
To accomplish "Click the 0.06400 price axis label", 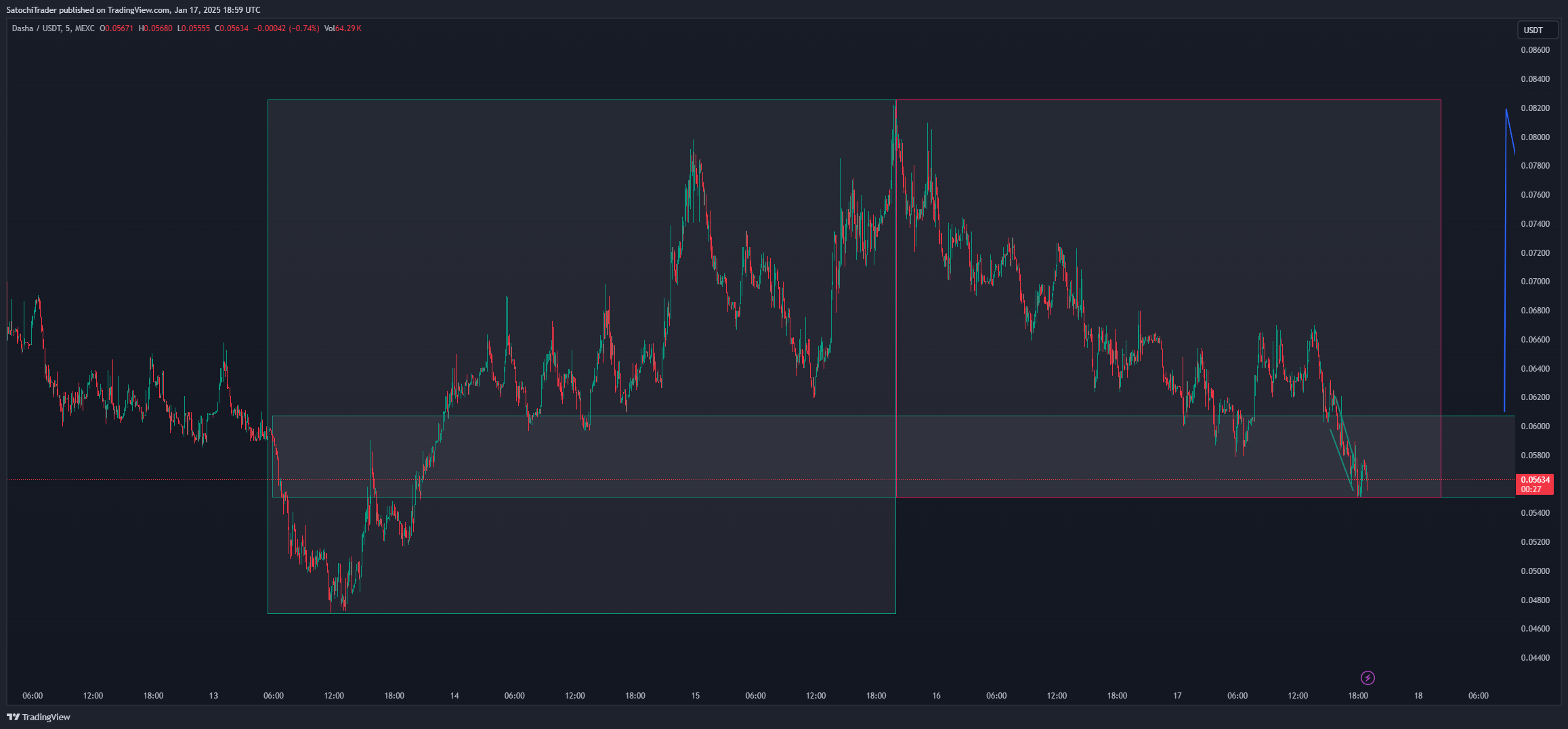I will tap(1535, 369).
